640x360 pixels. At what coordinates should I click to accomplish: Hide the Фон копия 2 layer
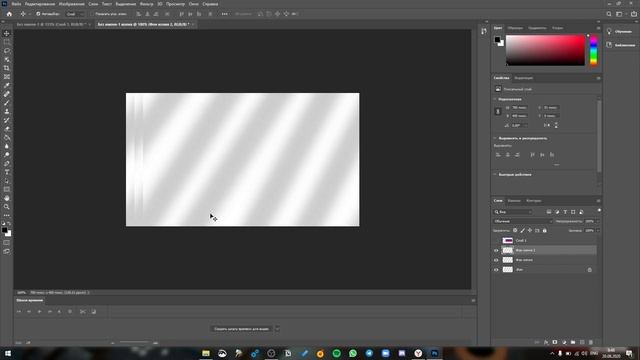coord(496,250)
